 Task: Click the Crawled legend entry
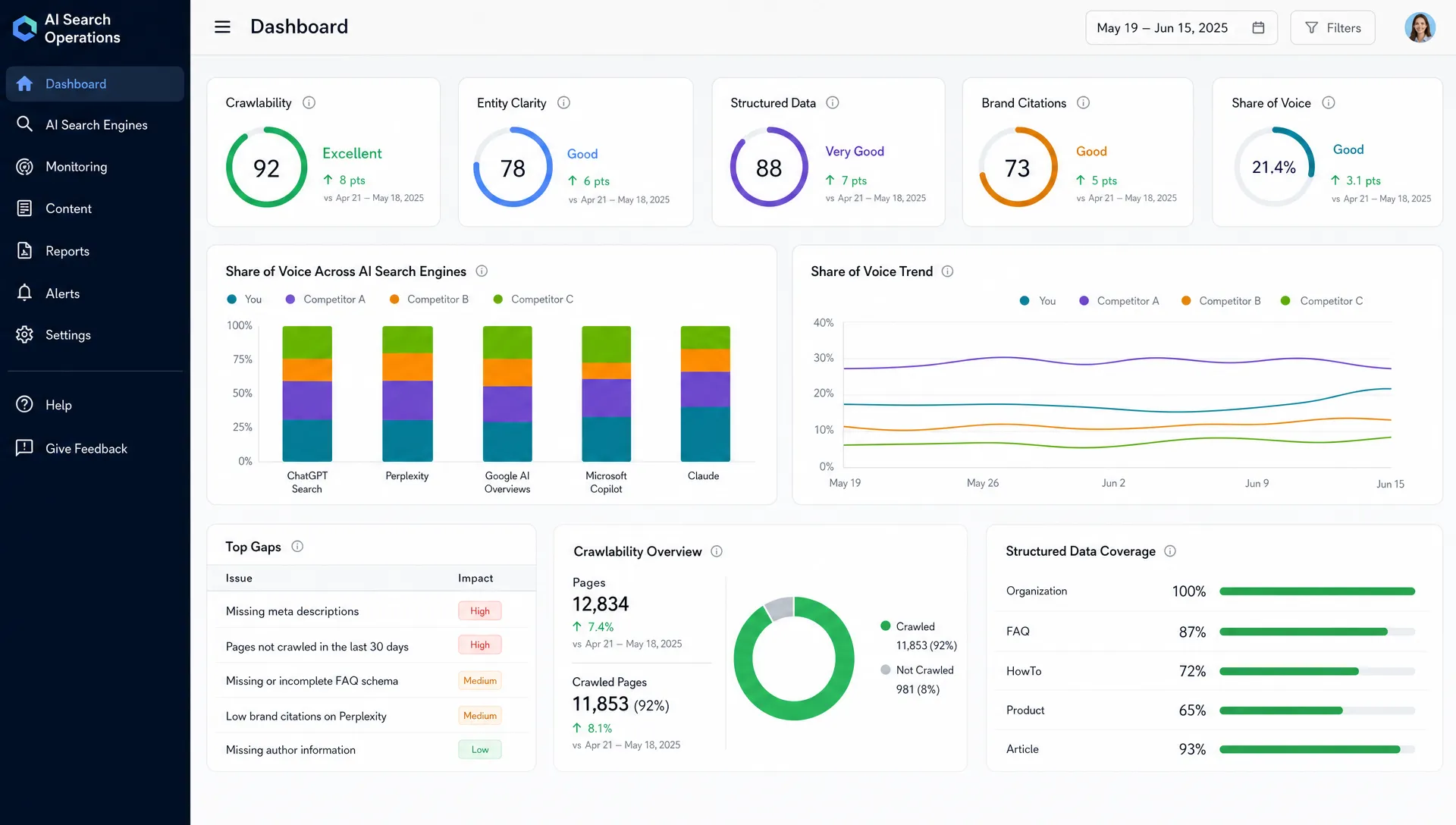918,635
